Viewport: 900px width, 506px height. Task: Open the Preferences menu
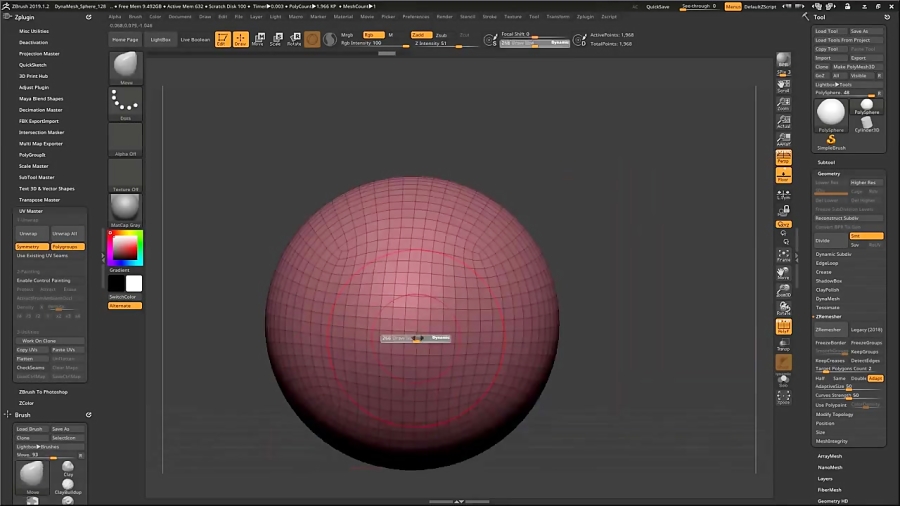click(416, 17)
